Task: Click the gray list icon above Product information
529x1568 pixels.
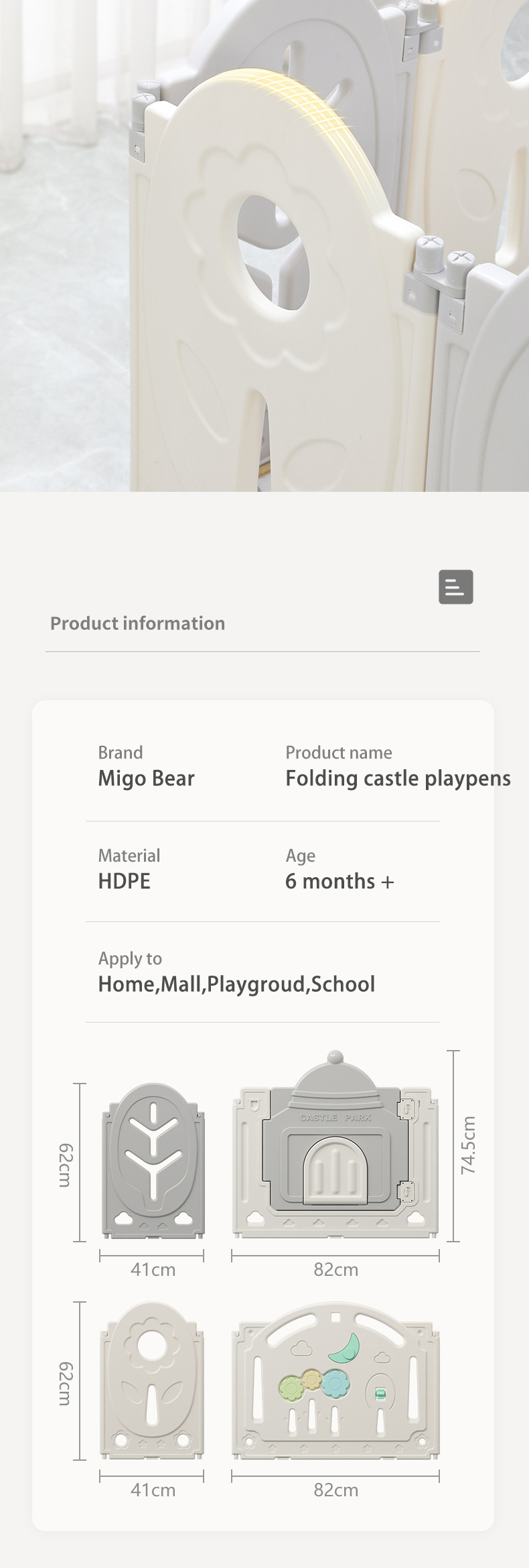Action: [456, 587]
